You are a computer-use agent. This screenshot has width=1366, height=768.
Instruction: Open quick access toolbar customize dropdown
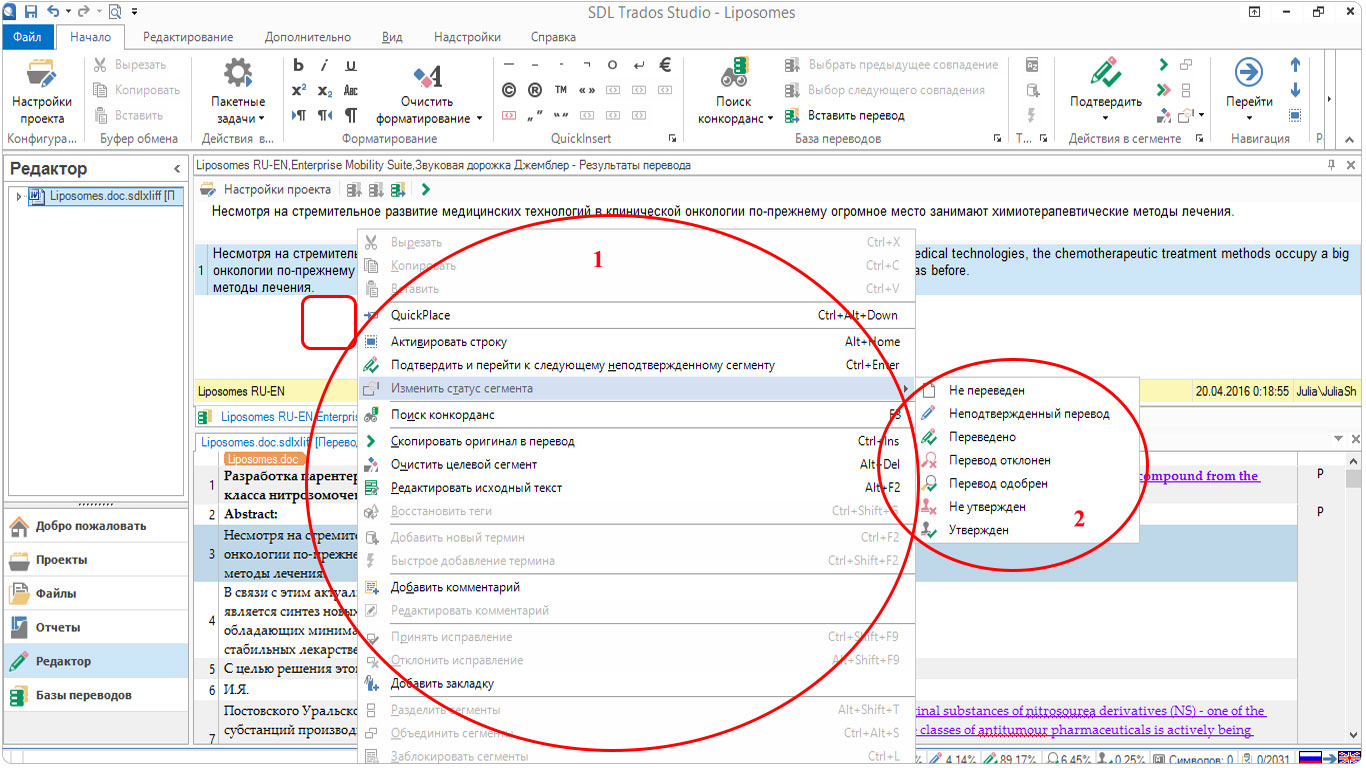(135, 12)
